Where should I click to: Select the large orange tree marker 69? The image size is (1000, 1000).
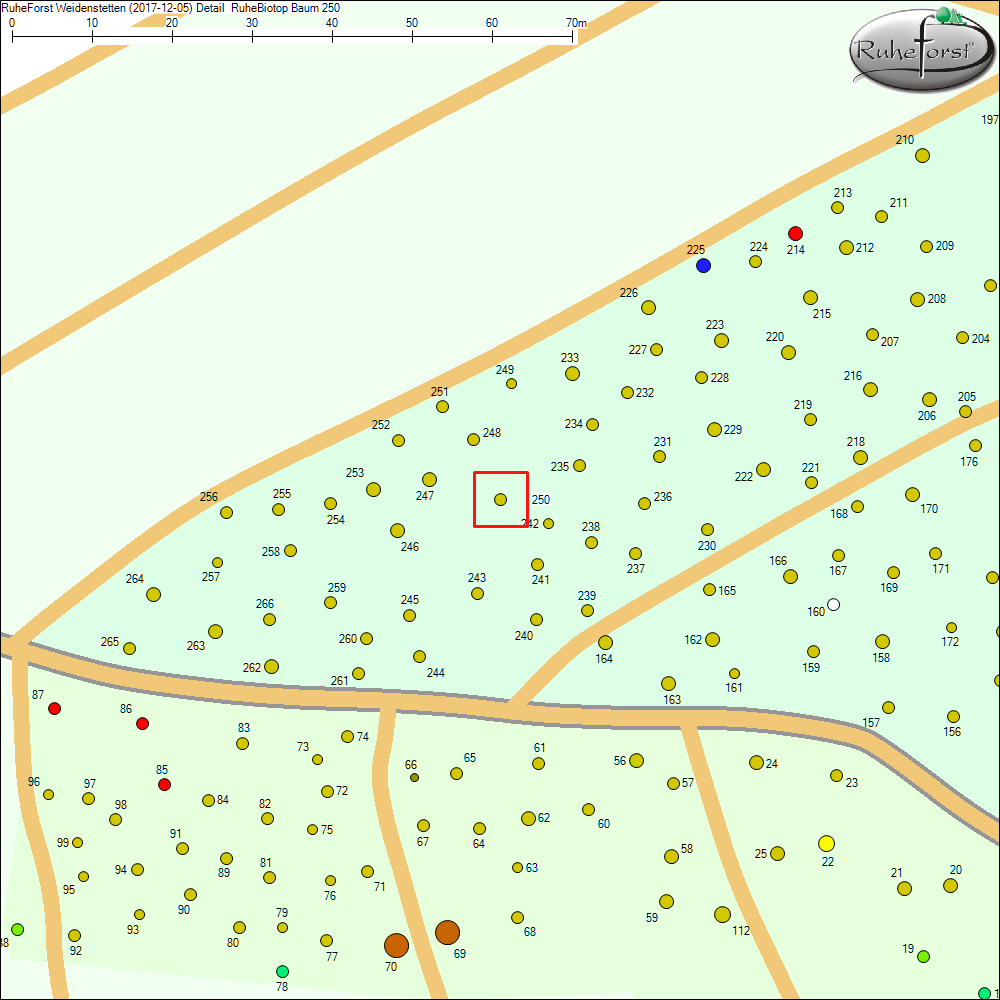447,932
